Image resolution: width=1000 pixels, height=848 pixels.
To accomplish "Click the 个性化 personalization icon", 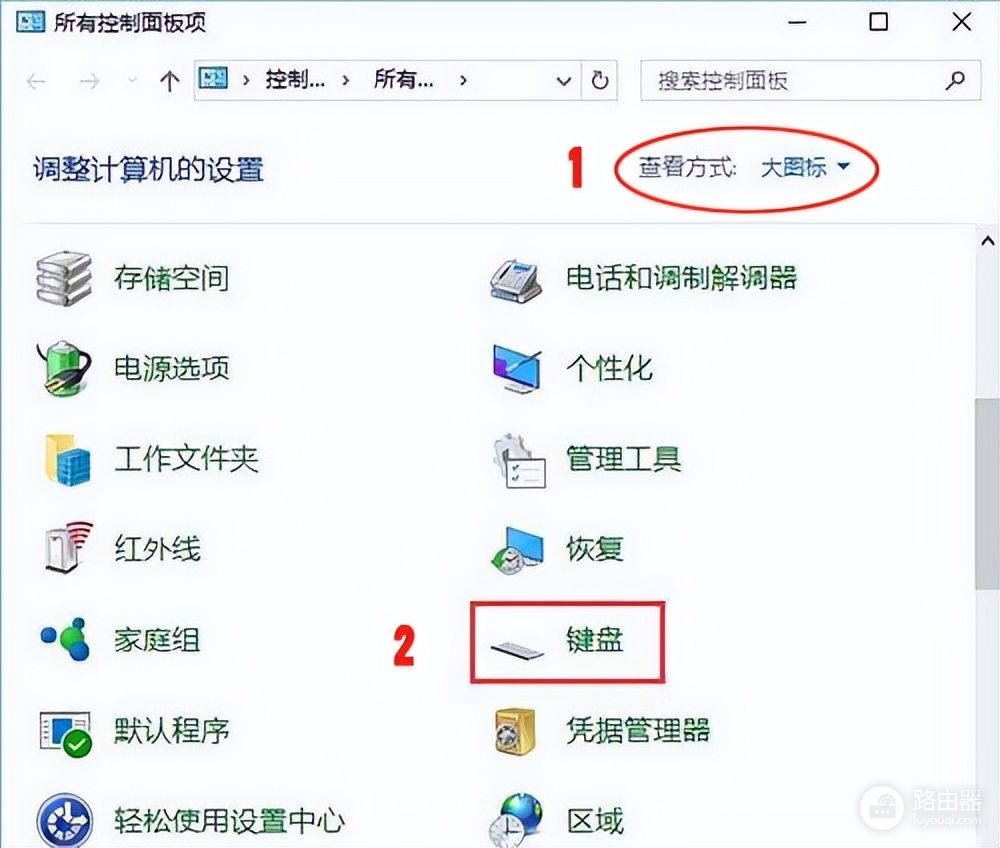I will (517, 369).
